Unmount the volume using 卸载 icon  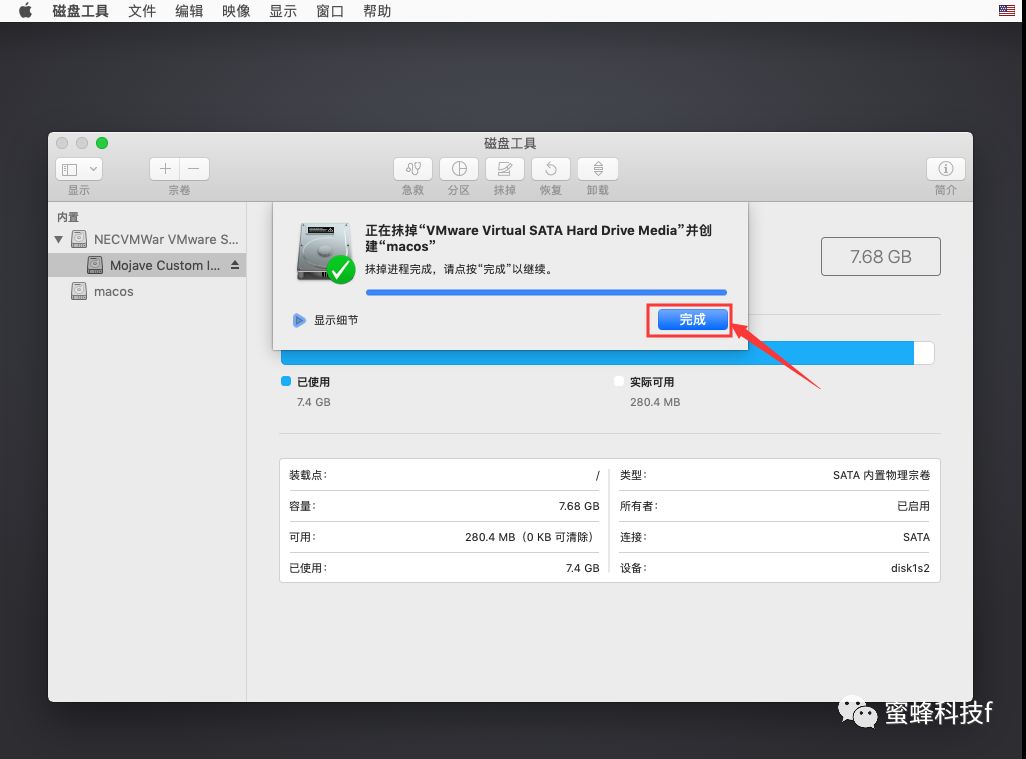pos(596,169)
